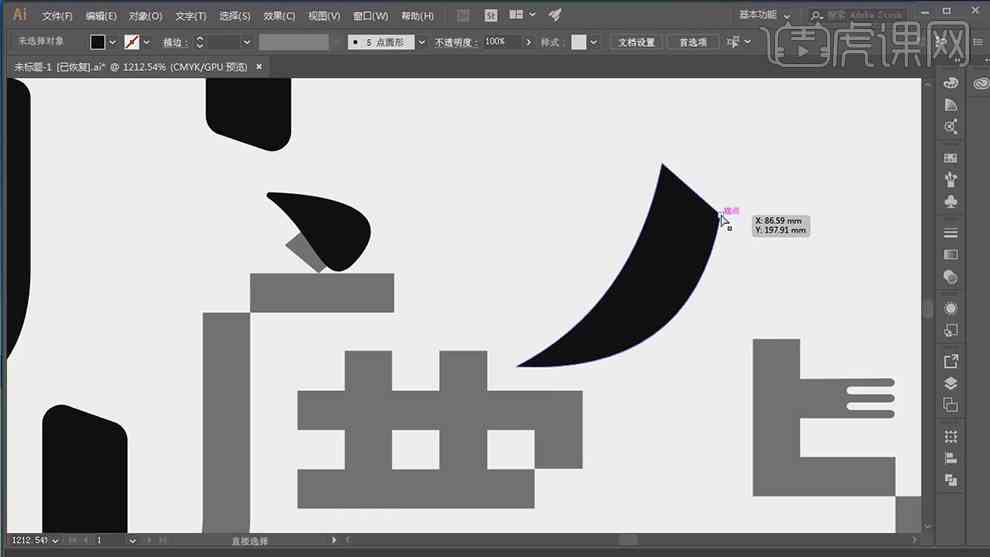Expand the Arrange Documents dropdown arrow

(532, 15)
